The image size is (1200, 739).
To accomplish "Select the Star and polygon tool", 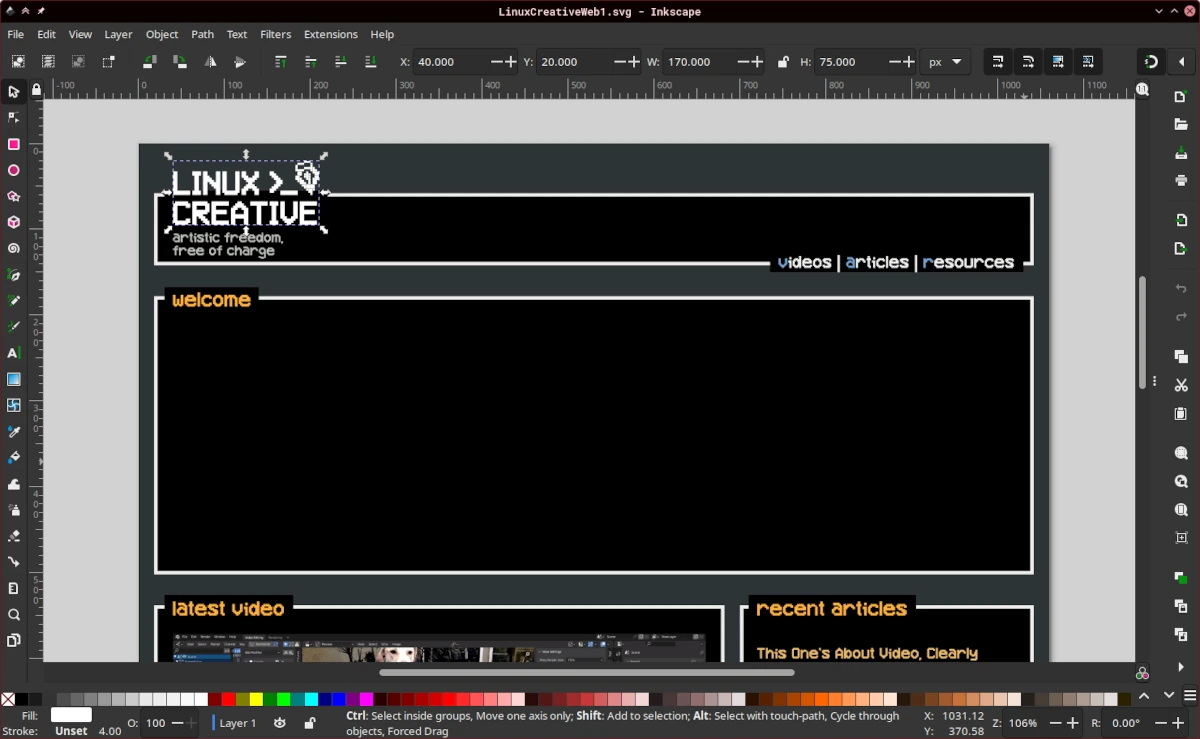I will click(x=14, y=196).
